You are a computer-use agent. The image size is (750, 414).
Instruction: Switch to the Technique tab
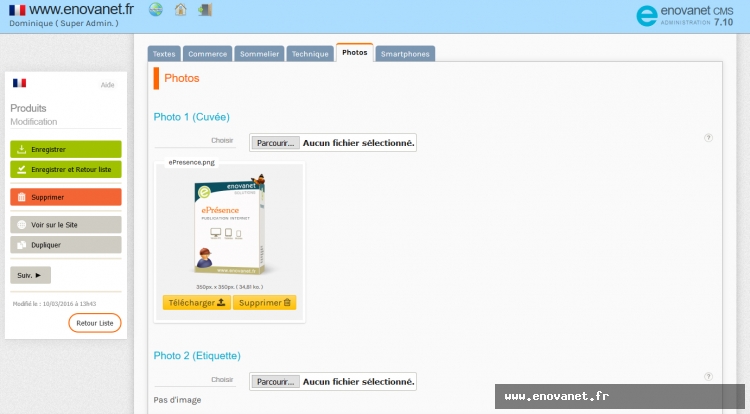point(310,54)
